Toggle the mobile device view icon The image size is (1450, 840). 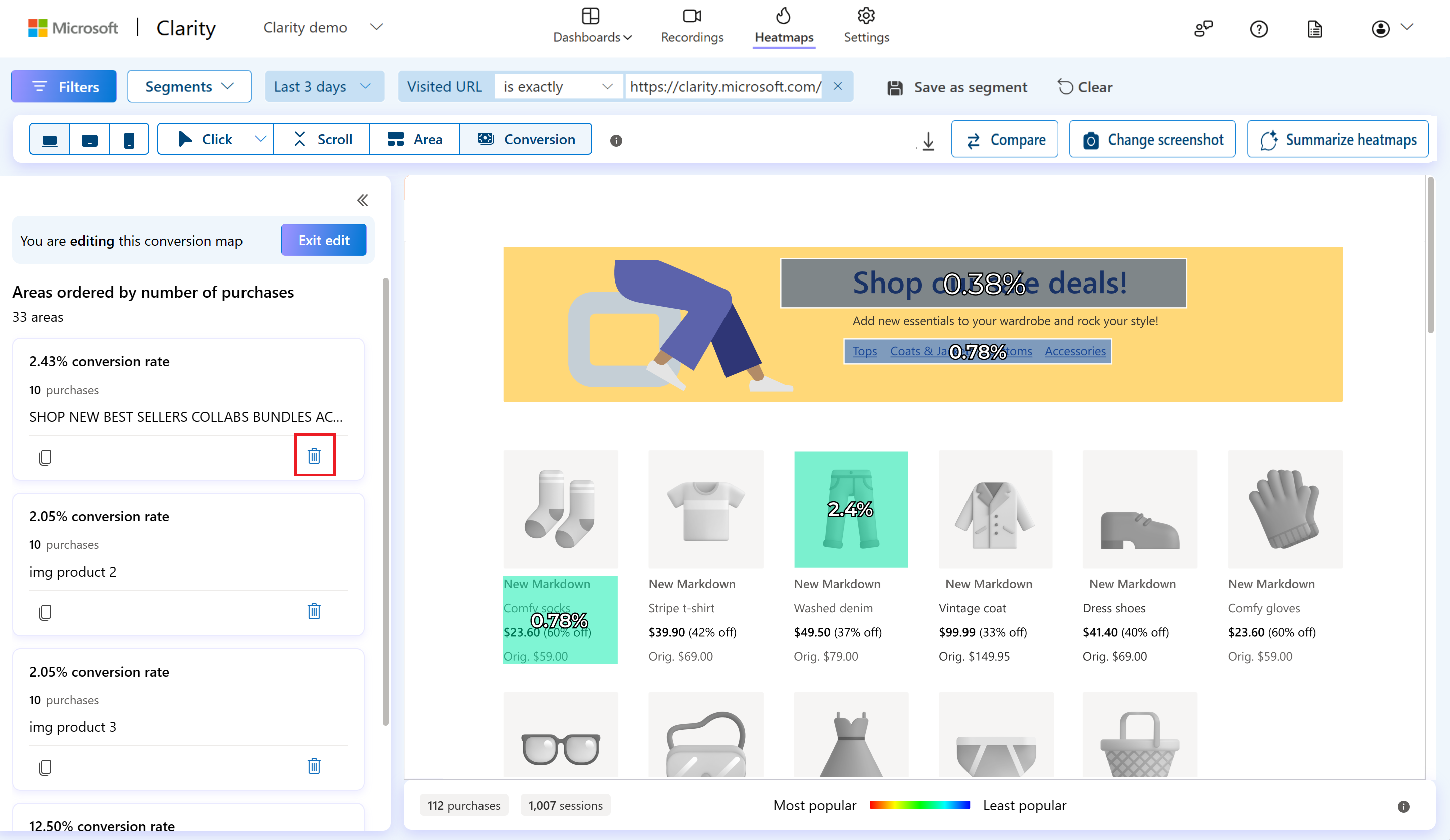coord(128,138)
